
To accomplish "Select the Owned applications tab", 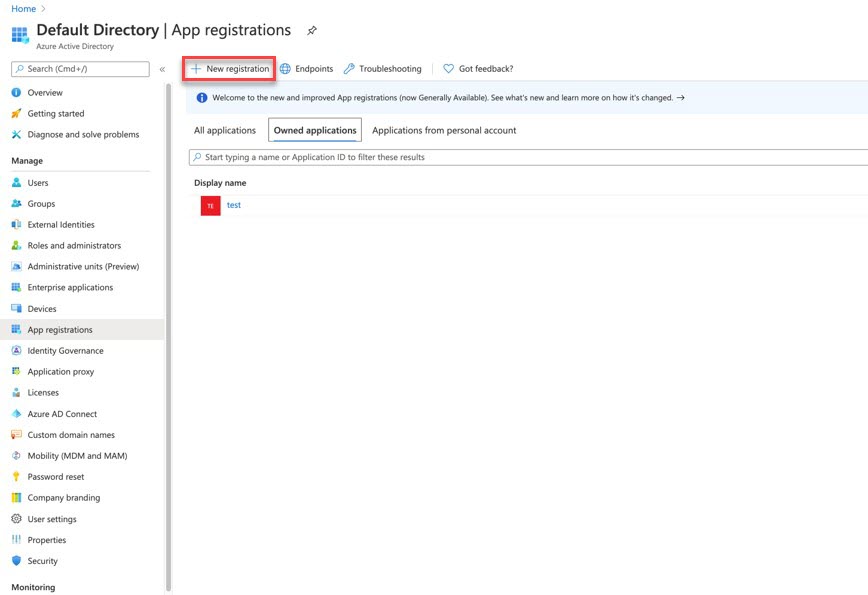I will tap(315, 131).
